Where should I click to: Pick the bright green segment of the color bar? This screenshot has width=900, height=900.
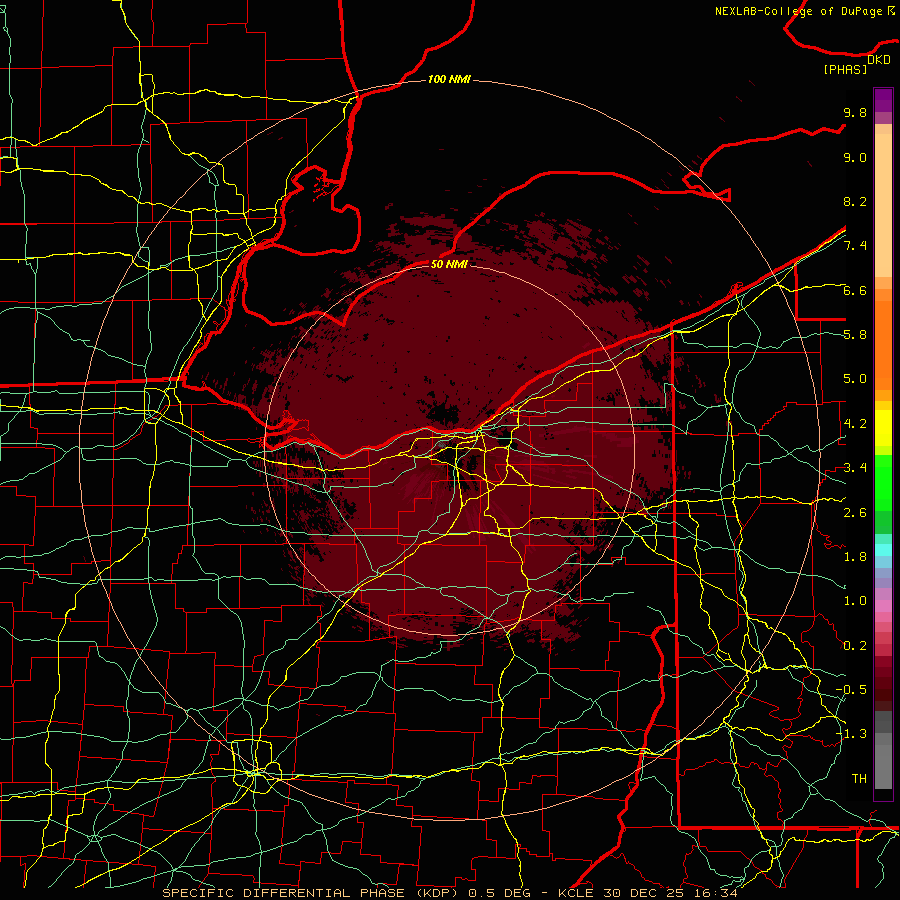coord(883,482)
